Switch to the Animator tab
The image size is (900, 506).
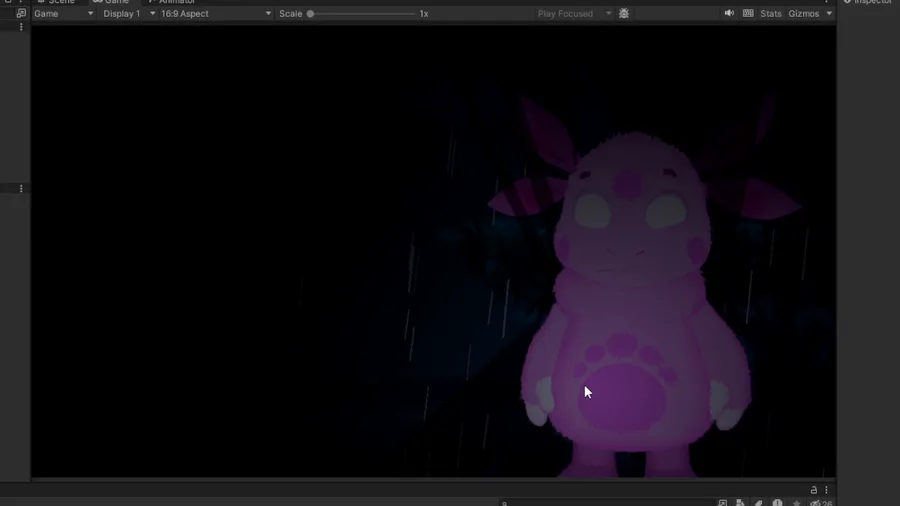point(172,2)
